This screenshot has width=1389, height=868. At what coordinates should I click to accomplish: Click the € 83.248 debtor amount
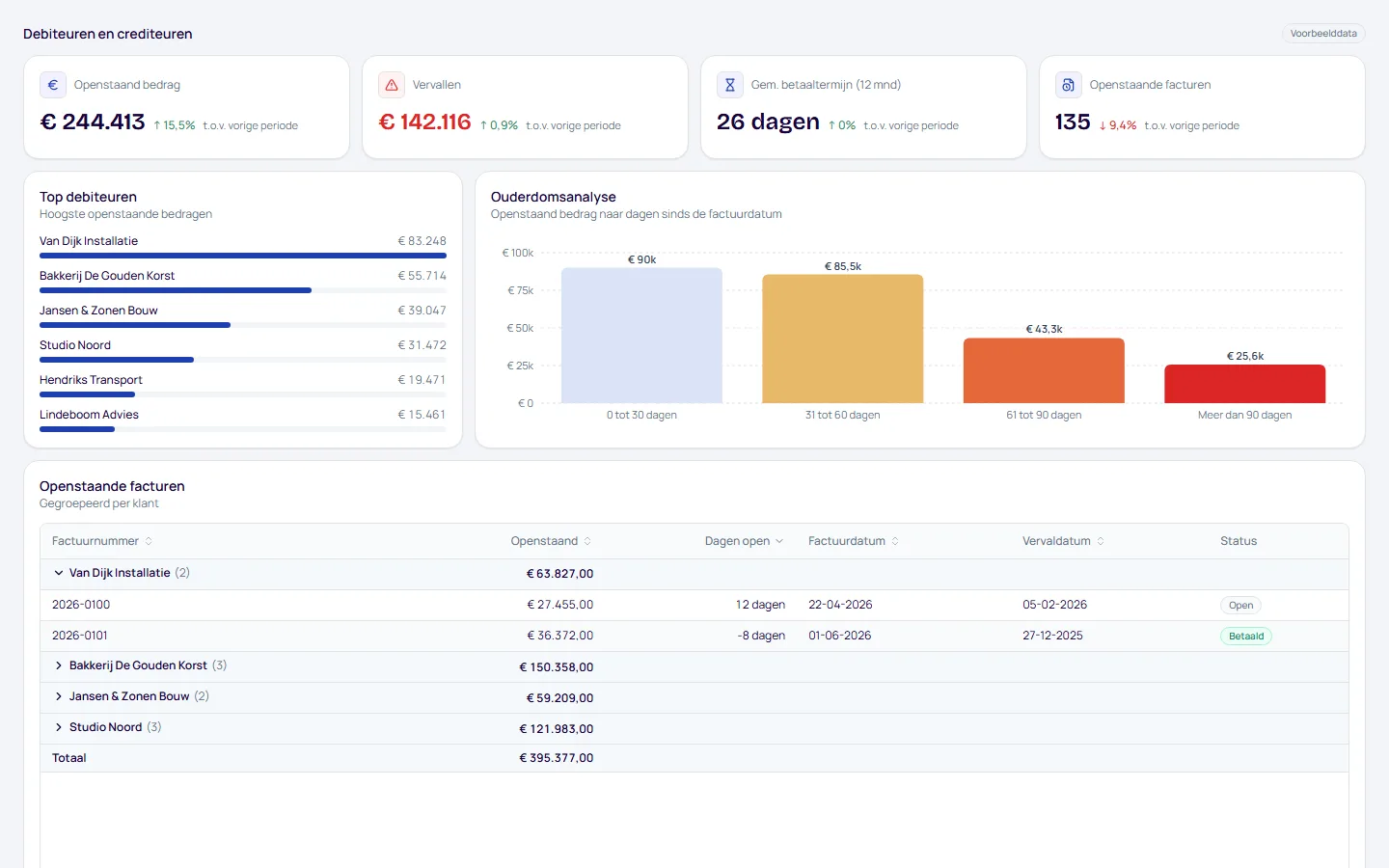422,241
